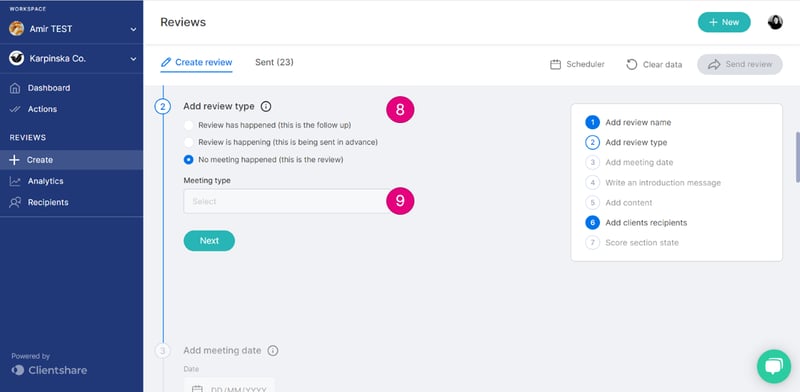Click the Clear data reset icon

point(632,64)
